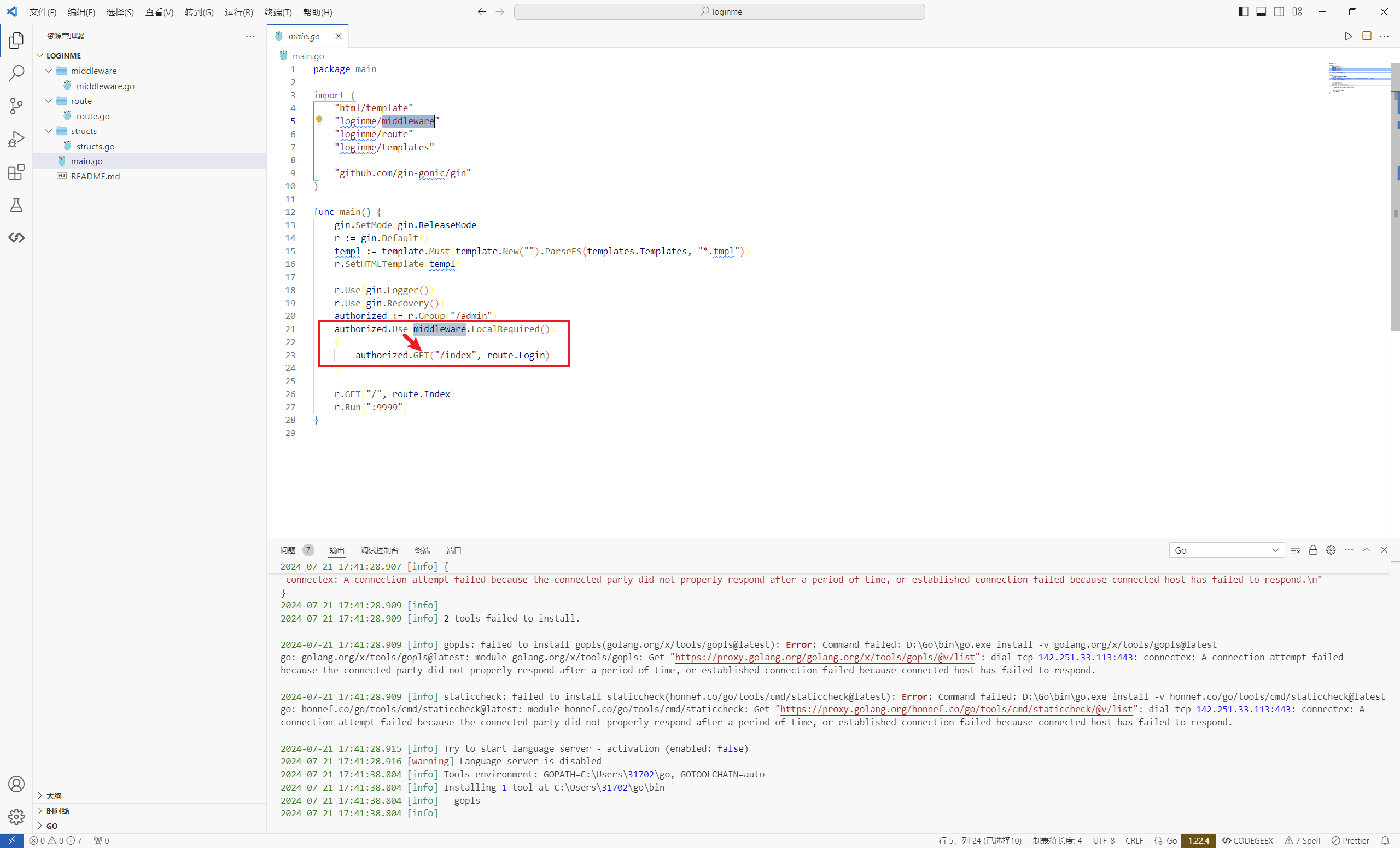This screenshot has width=1400, height=848.
Task: Open notifications bell in status bar
Action: click(1385, 840)
